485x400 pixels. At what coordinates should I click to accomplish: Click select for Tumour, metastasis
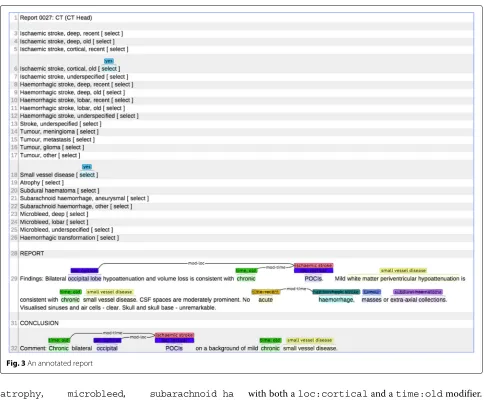(84, 139)
